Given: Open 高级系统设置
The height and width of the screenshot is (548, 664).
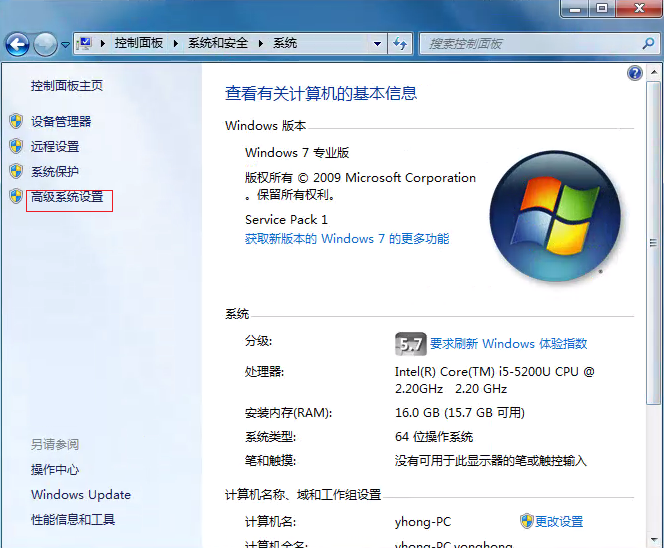Looking at the screenshot, I should coord(67,197).
